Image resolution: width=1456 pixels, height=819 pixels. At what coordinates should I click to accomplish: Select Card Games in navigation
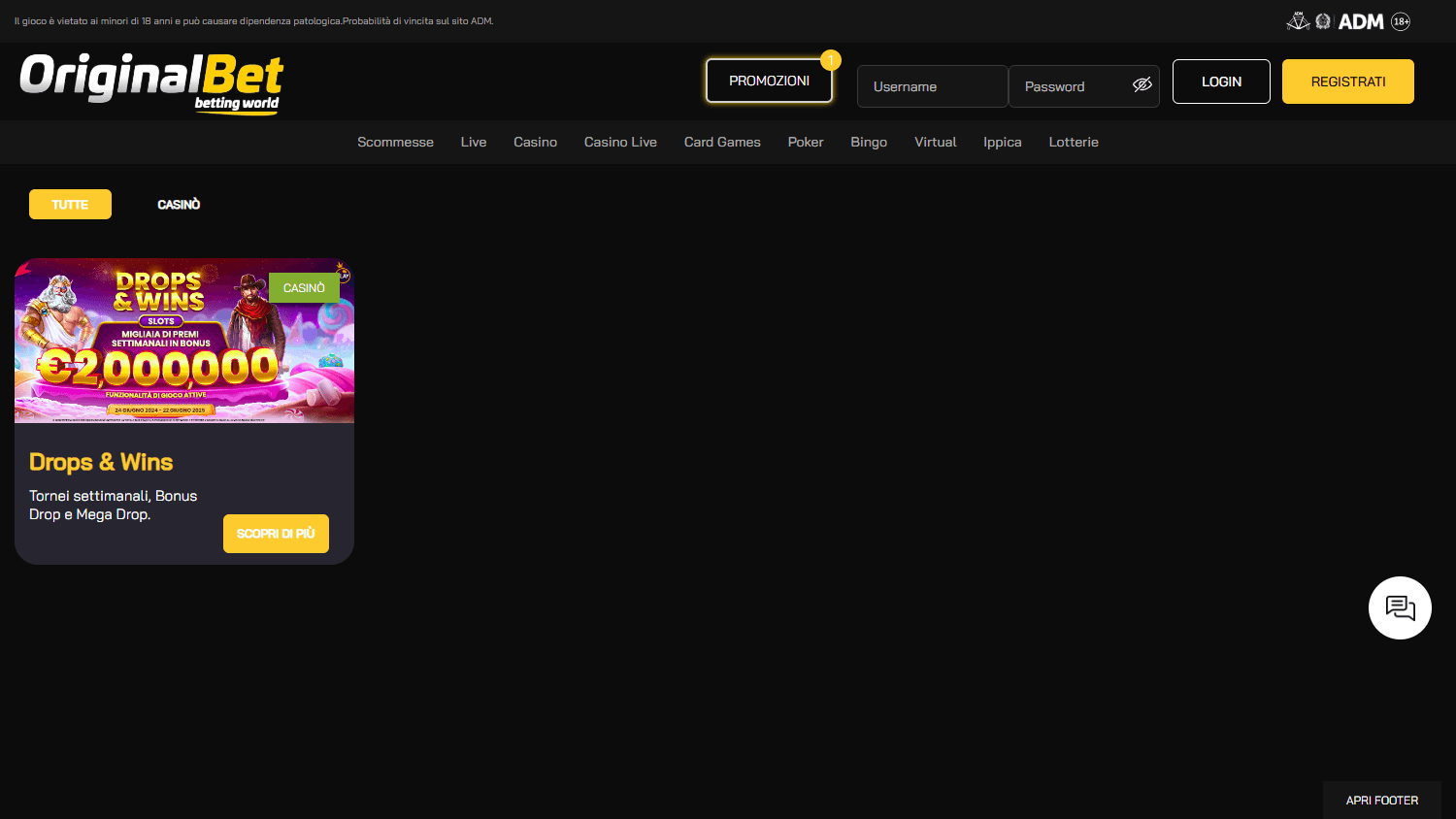[x=722, y=142]
